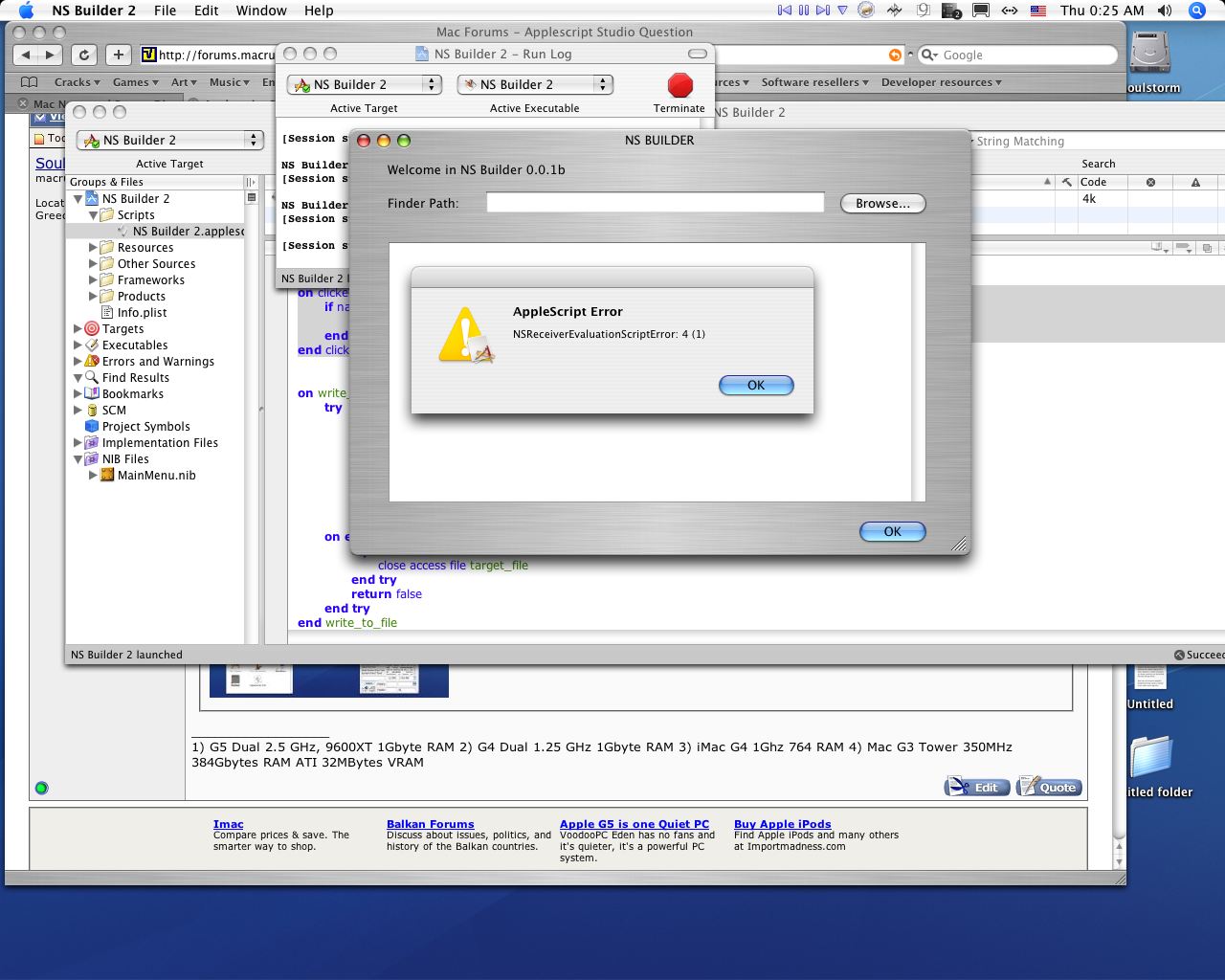Viewport: 1225px width, 980px height.
Task: Click next track menu bar control
Action: (x=823, y=11)
